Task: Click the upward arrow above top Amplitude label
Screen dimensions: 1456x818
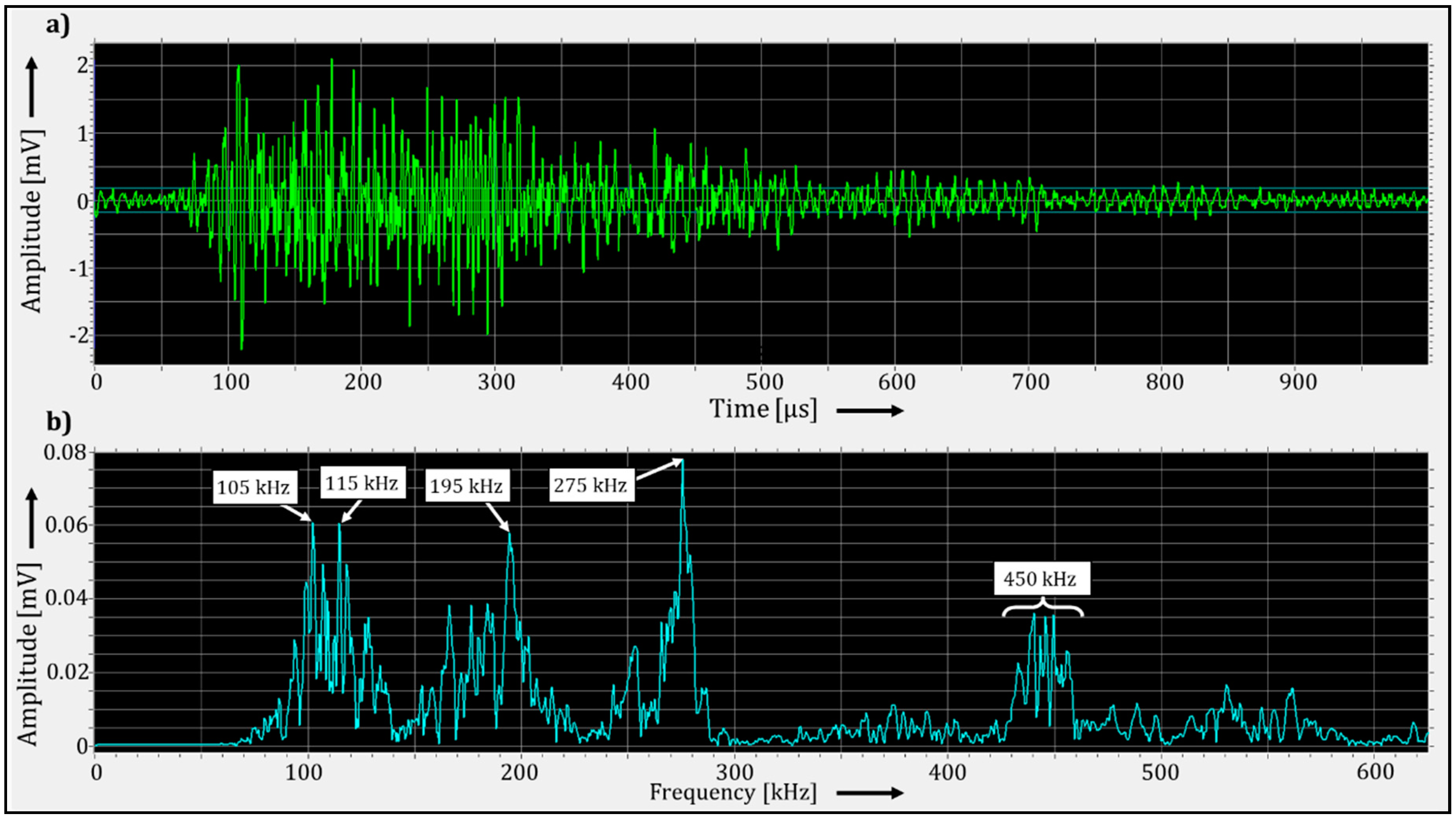Action: coord(32,87)
